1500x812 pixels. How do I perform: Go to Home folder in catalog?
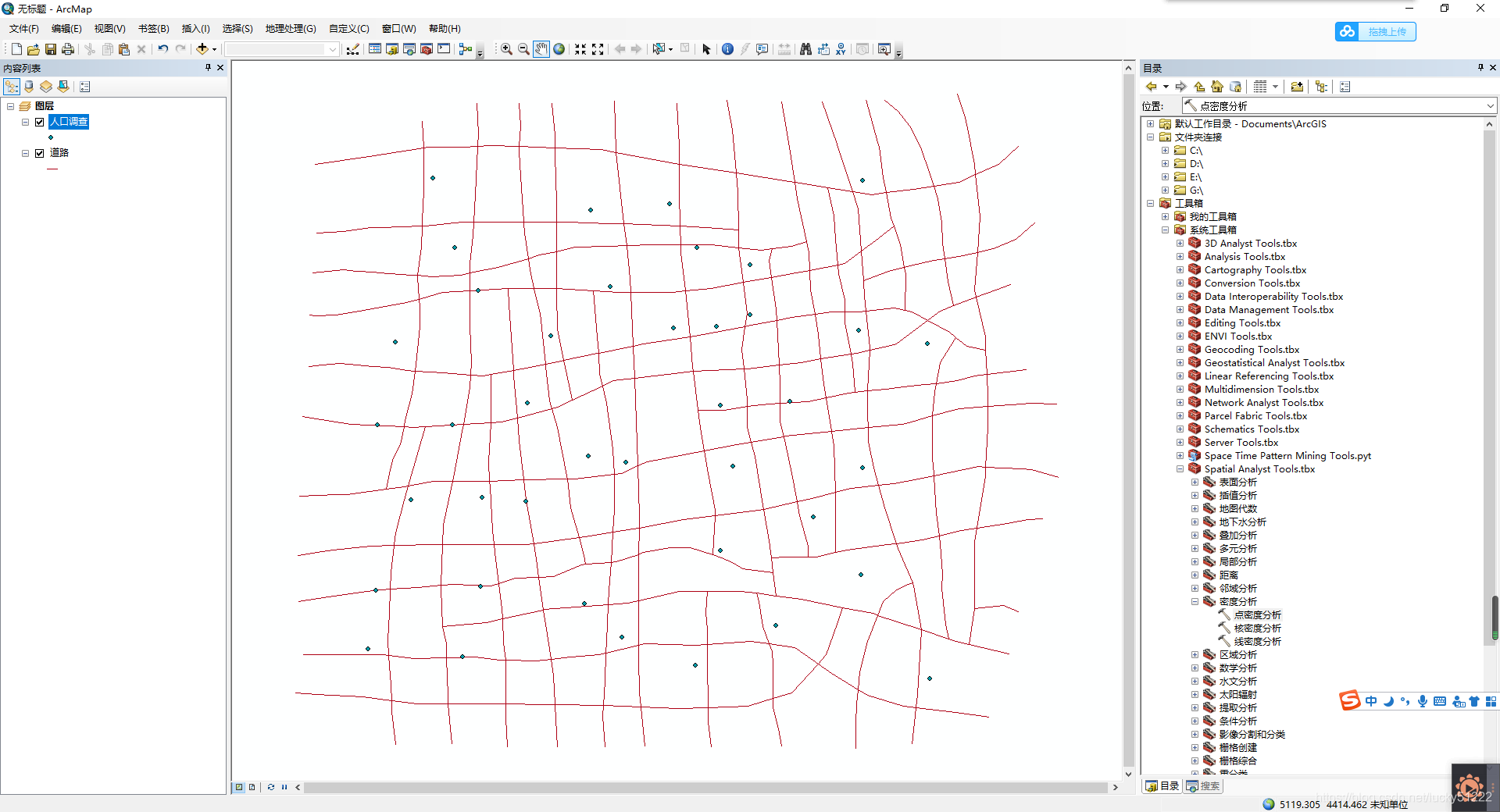1217,87
